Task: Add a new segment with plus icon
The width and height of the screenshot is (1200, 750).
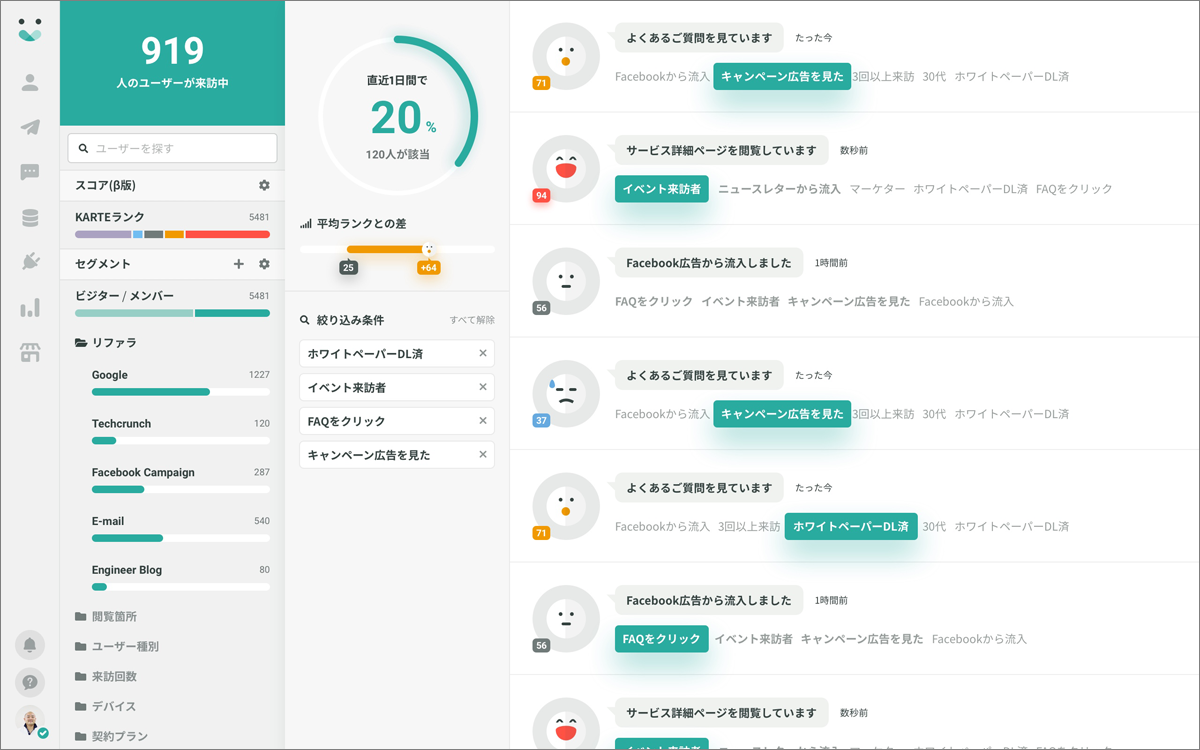Action: pos(238,264)
